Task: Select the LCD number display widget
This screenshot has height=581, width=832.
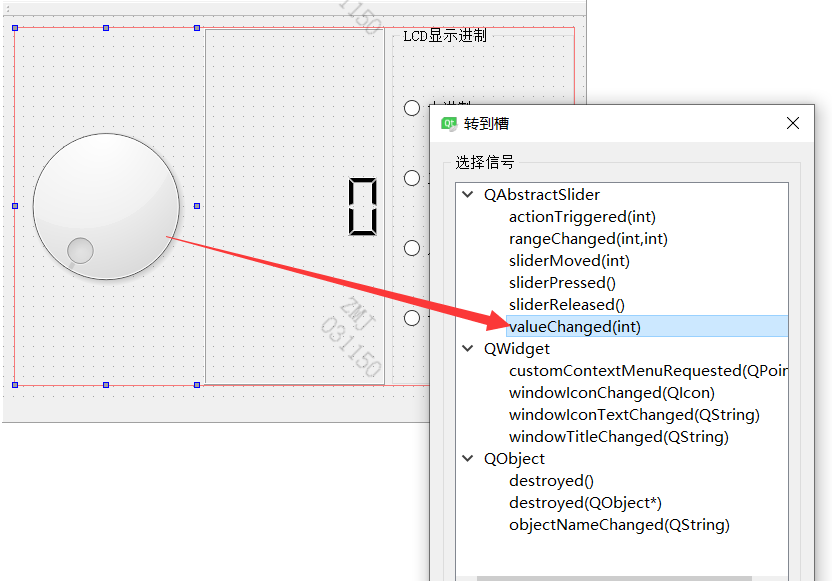Action: coord(363,207)
